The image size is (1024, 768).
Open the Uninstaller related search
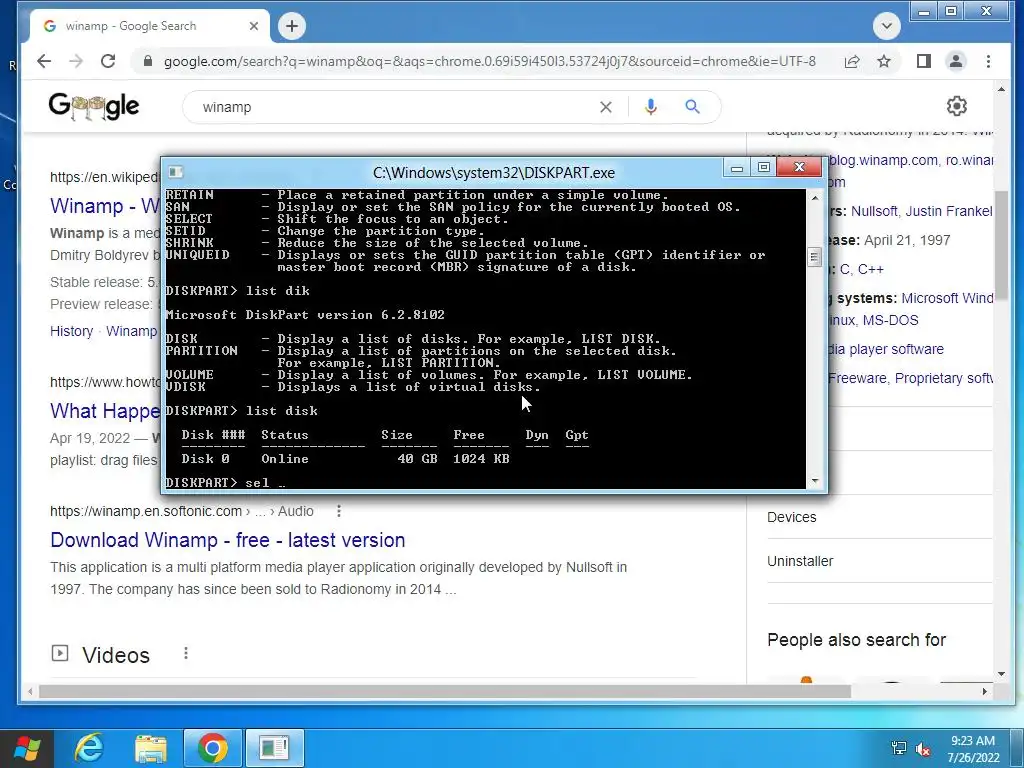tap(800, 561)
